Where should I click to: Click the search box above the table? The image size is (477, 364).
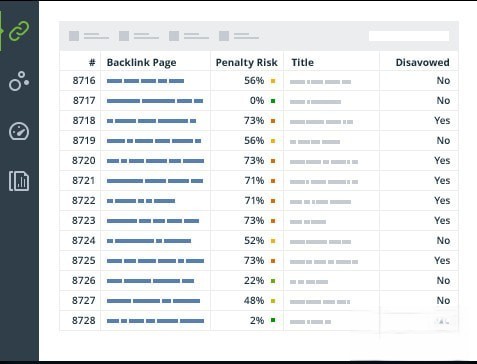pos(409,36)
